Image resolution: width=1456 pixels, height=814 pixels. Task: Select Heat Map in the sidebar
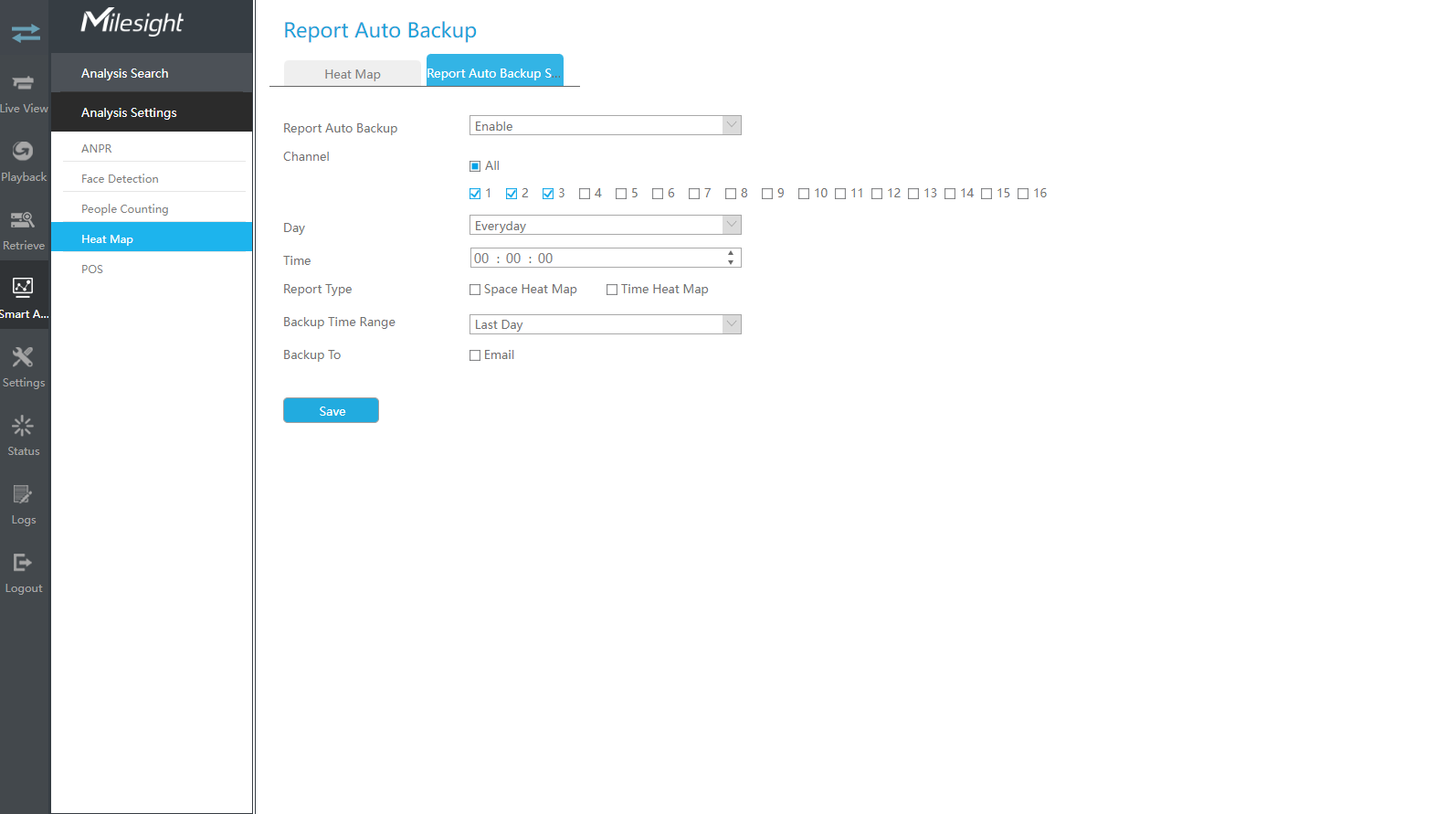[152, 238]
